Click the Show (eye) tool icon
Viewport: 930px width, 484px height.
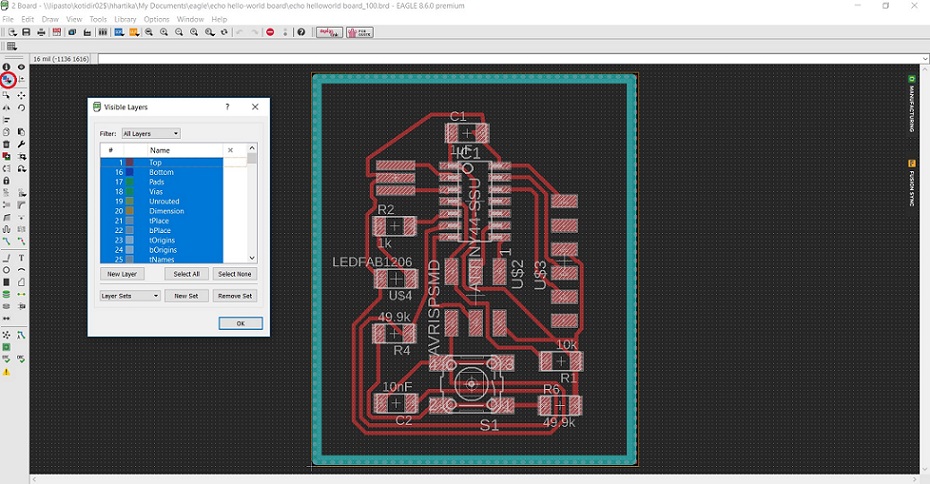[x=21, y=67]
